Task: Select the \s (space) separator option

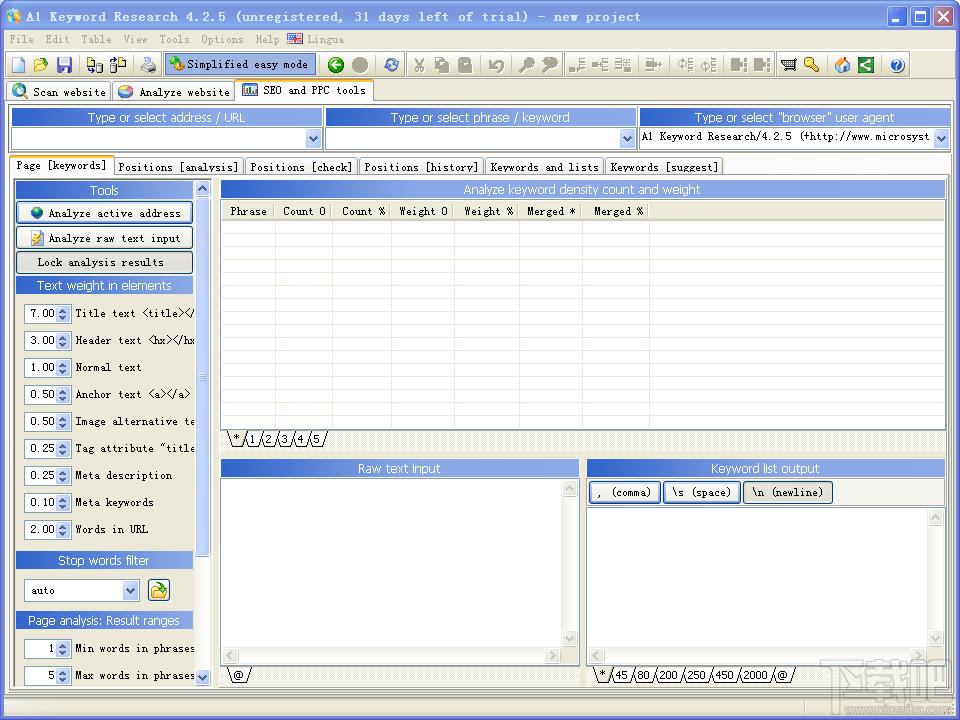Action: point(702,492)
